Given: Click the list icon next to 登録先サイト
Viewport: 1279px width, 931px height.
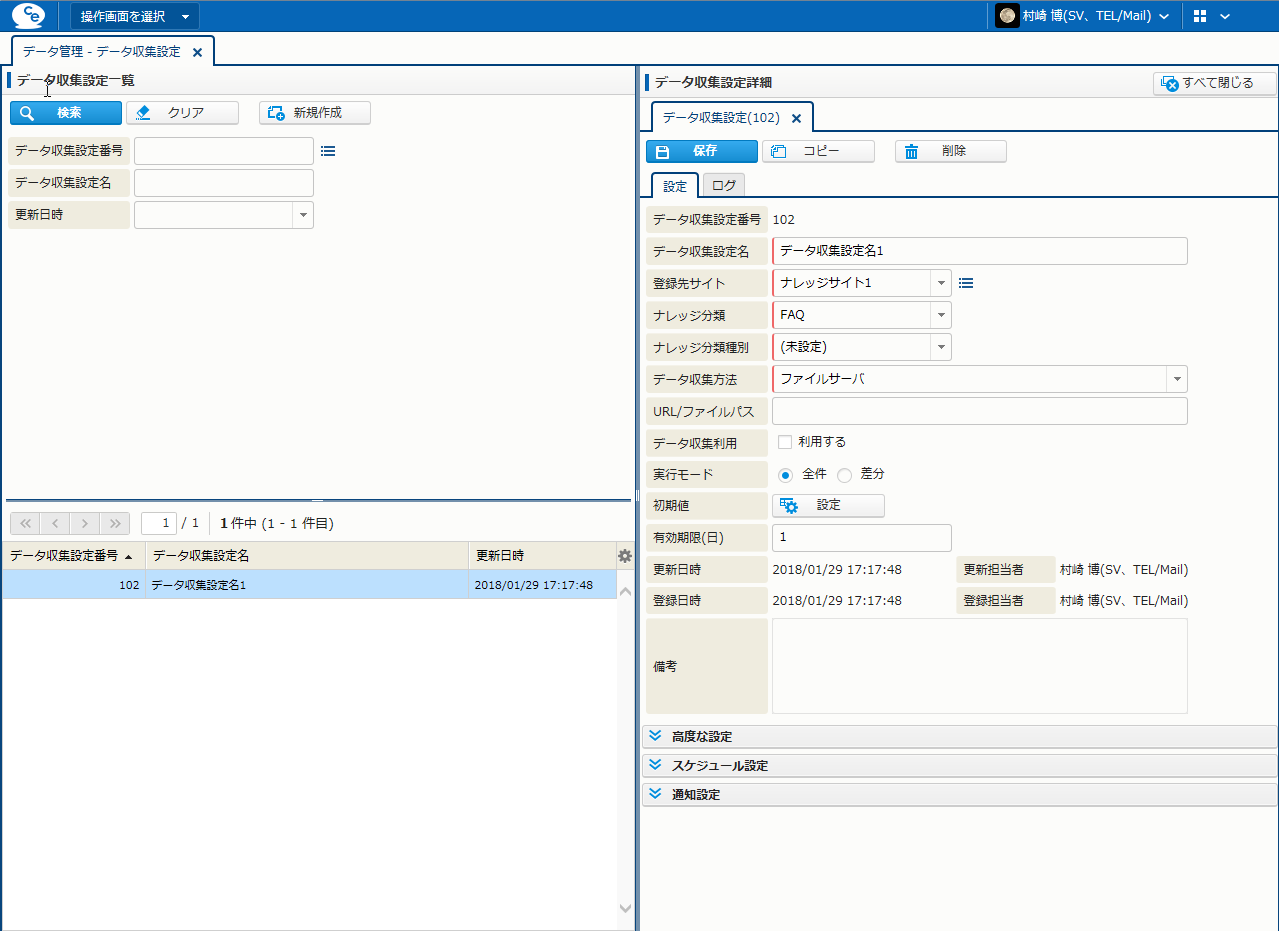Looking at the screenshot, I should coord(966,284).
